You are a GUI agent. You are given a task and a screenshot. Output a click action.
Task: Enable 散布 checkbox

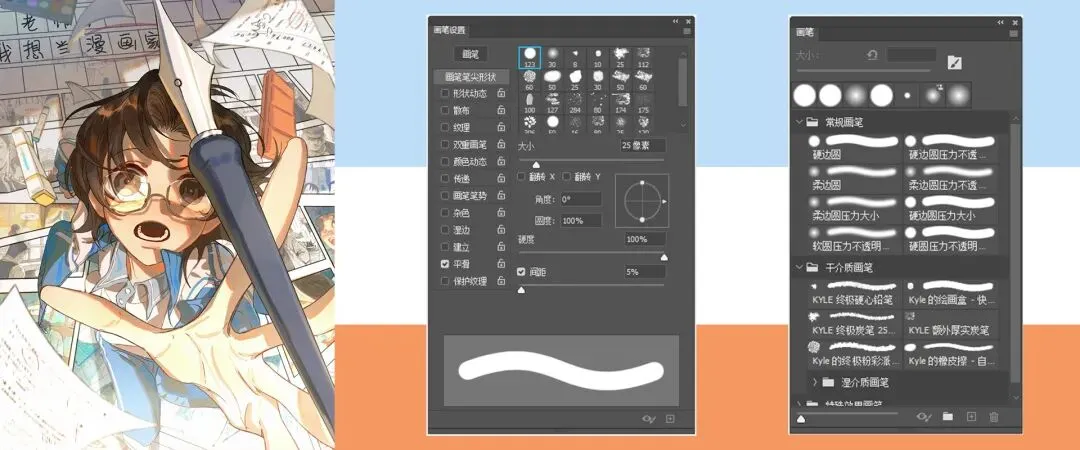pos(445,110)
